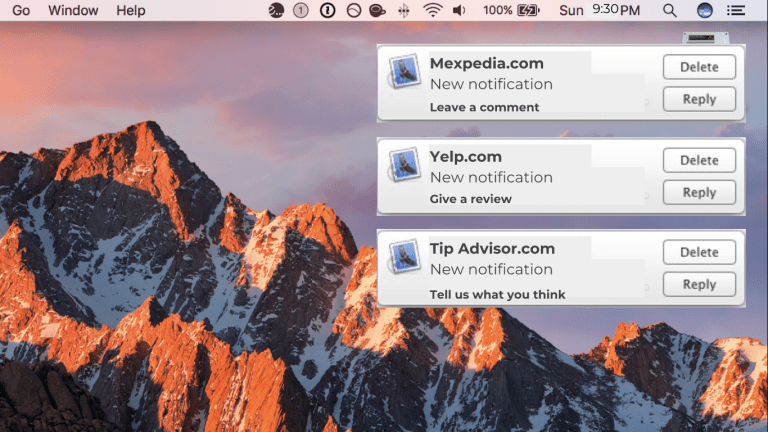Click the Mexpedia.com notification title

click(486, 63)
